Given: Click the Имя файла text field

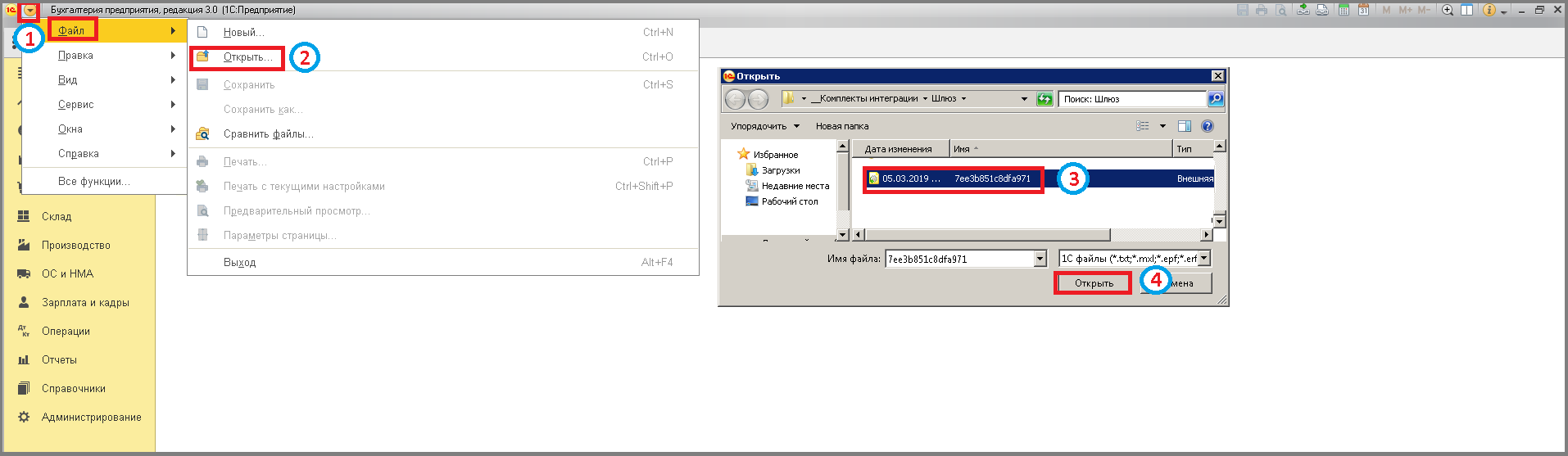Looking at the screenshot, I should tap(959, 259).
